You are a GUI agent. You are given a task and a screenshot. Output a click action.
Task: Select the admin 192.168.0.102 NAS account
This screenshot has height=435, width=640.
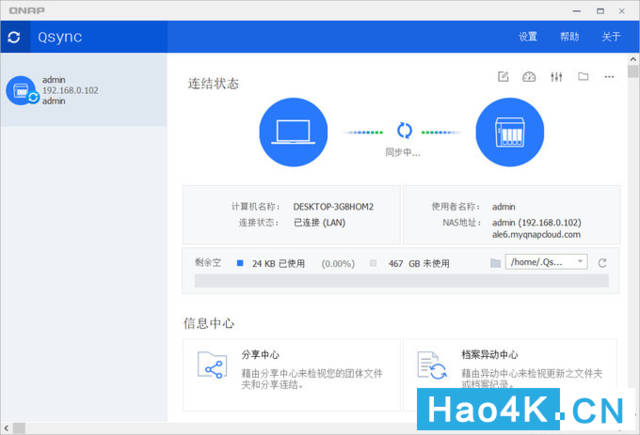[84, 90]
